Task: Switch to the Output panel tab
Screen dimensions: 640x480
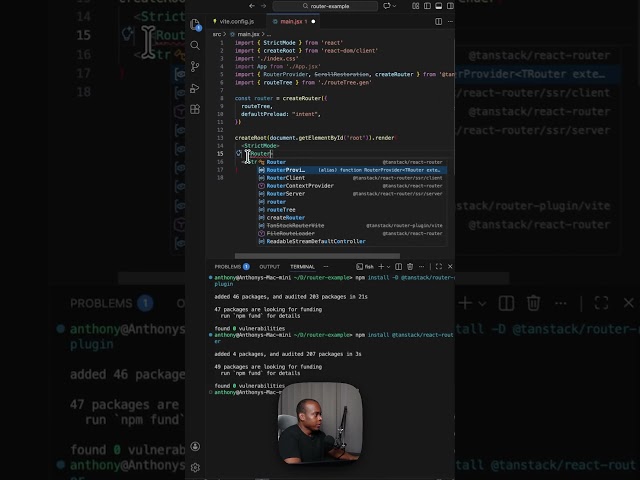Action: pyautogui.click(x=269, y=267)
